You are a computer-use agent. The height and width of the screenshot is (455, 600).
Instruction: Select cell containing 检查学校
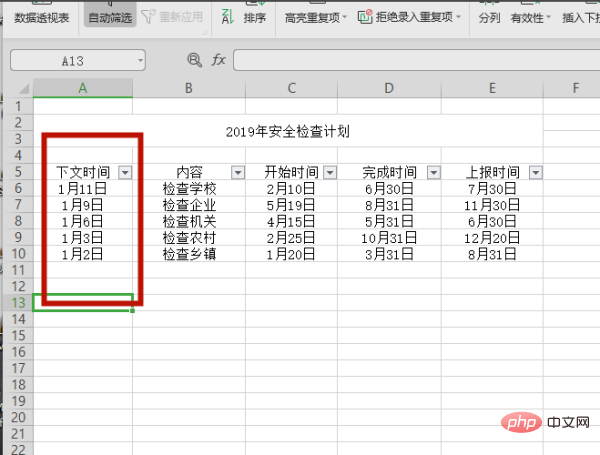click(189, 189)
